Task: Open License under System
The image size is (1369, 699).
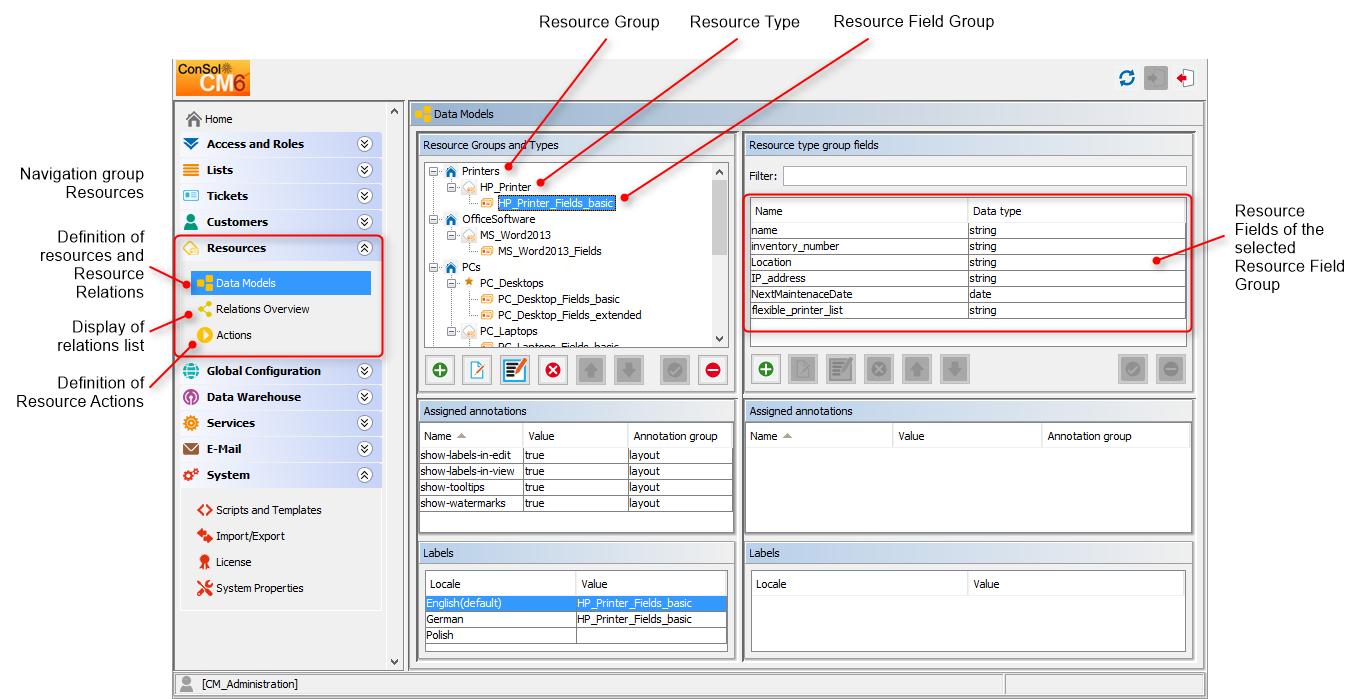Action: 234,562
